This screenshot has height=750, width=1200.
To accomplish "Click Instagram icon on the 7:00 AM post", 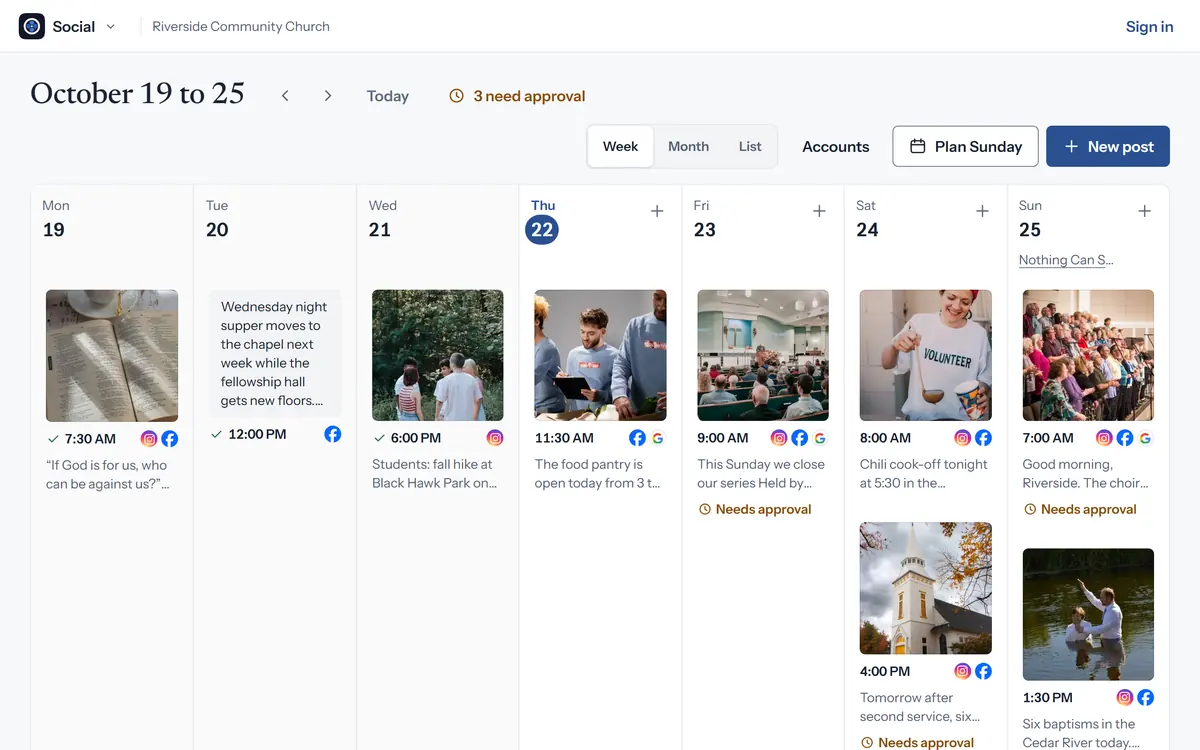I will pos(1104,438).
